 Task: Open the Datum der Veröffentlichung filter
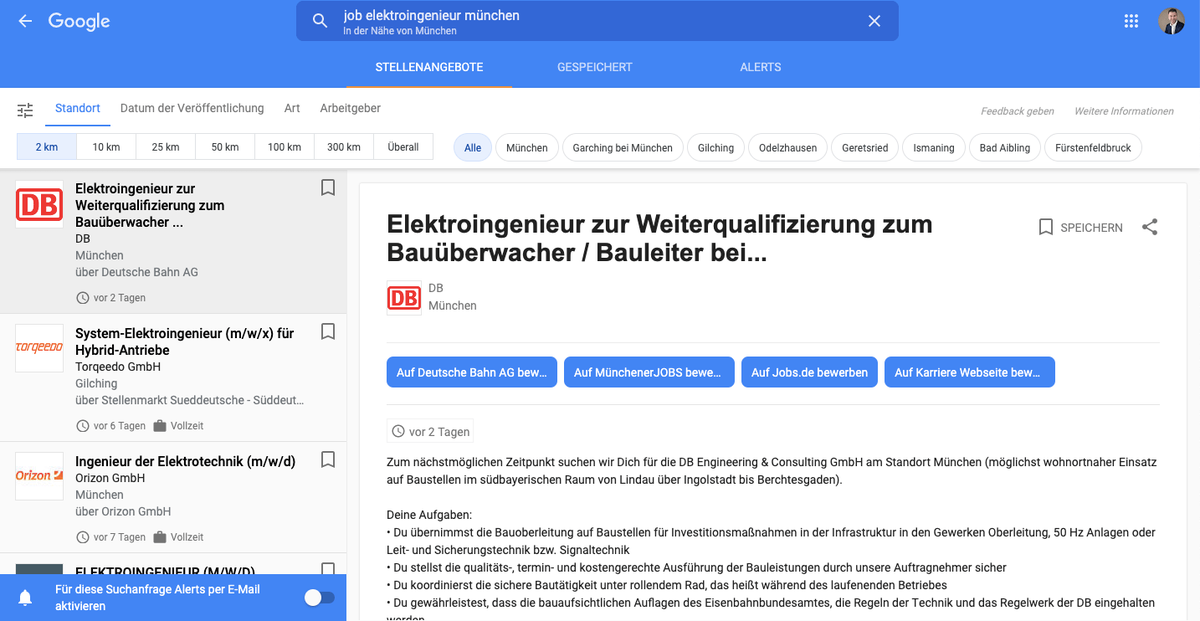192,108
